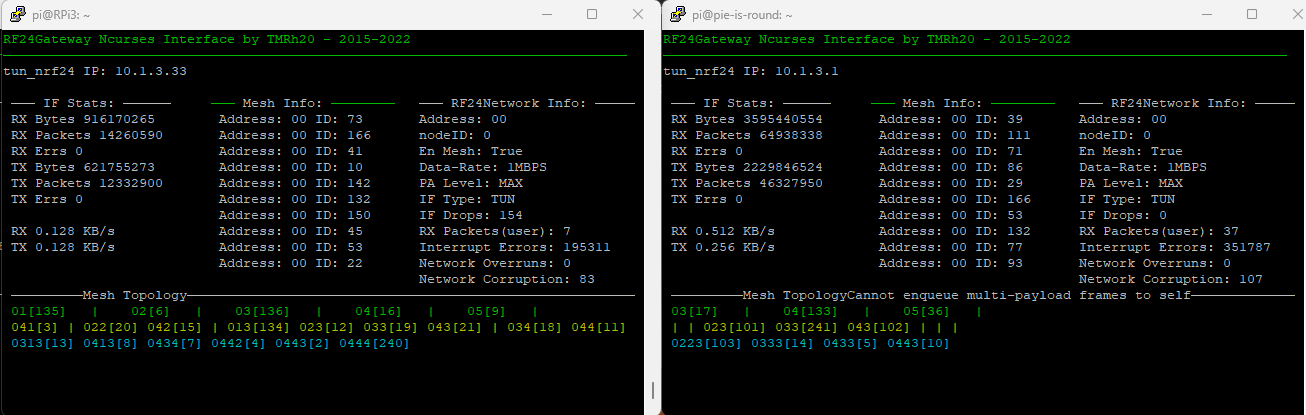This screenshot has width=1306, height=415.
Task: Click mesh entry 'Address: 00 ID: 86'
Action: coord(951,167)
